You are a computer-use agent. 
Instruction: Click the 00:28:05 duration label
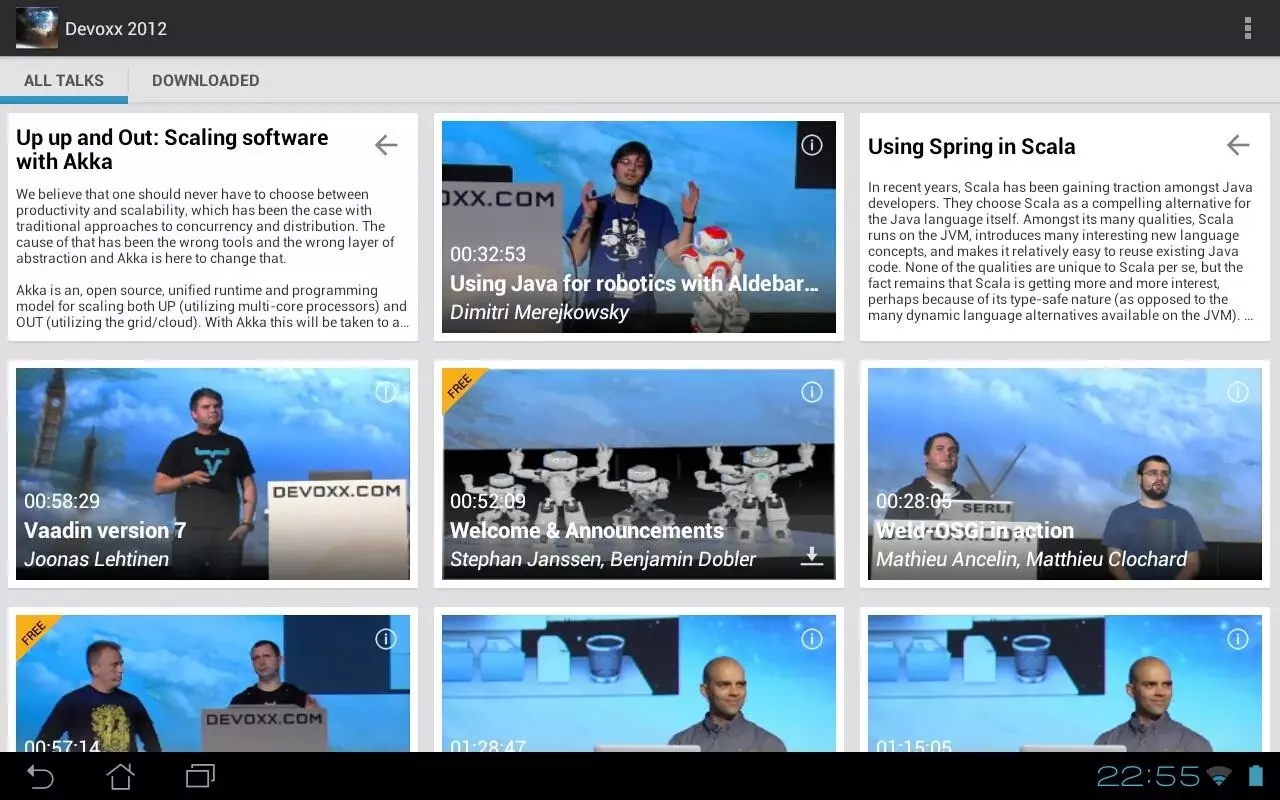(x=914, y=501)
